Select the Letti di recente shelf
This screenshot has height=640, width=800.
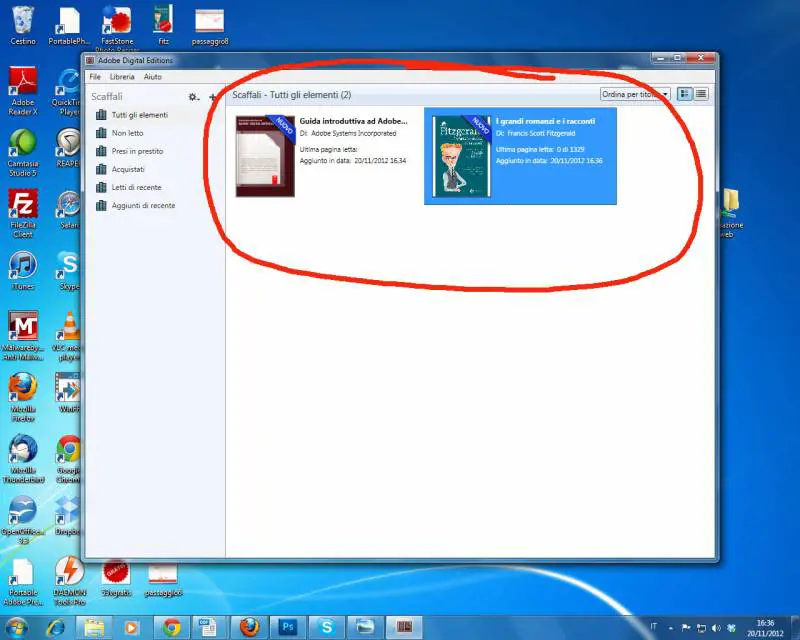136,187
